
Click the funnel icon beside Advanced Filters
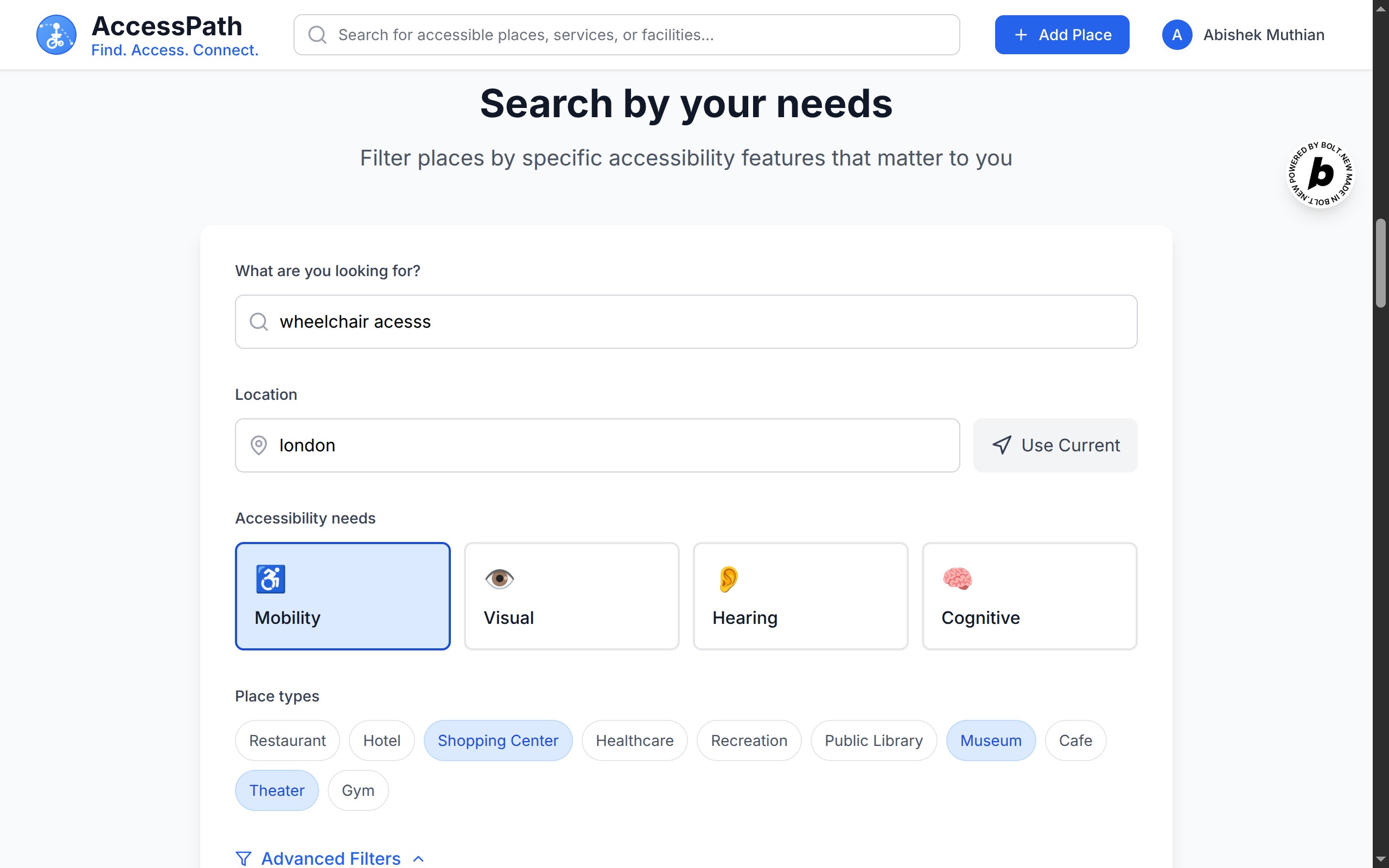244,858
